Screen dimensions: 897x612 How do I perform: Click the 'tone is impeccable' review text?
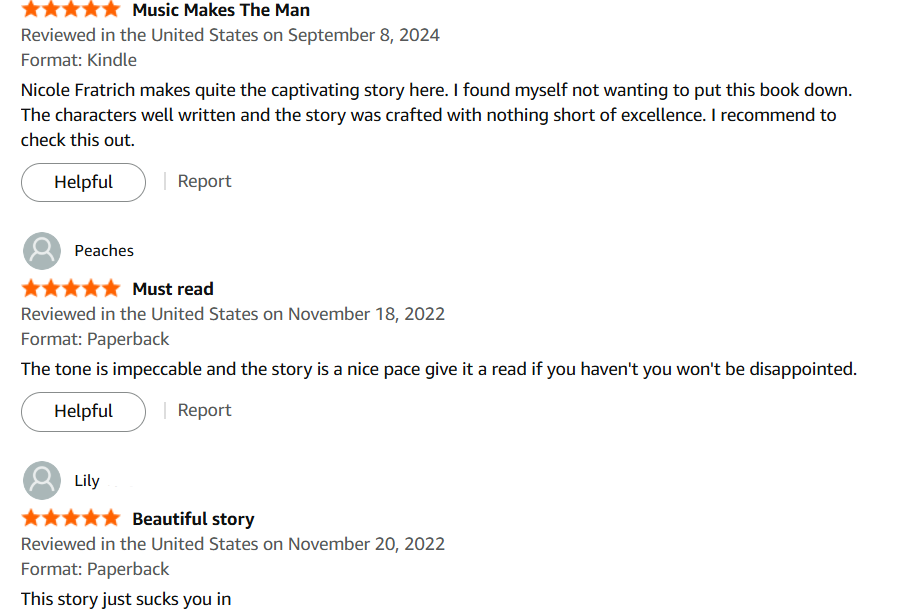pos(438,369)
